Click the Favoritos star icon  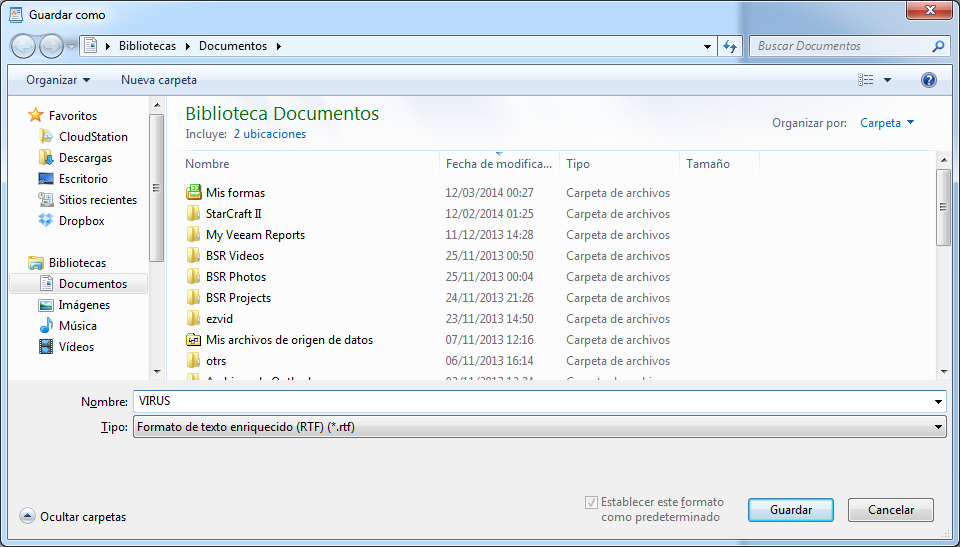coord(36,115)
